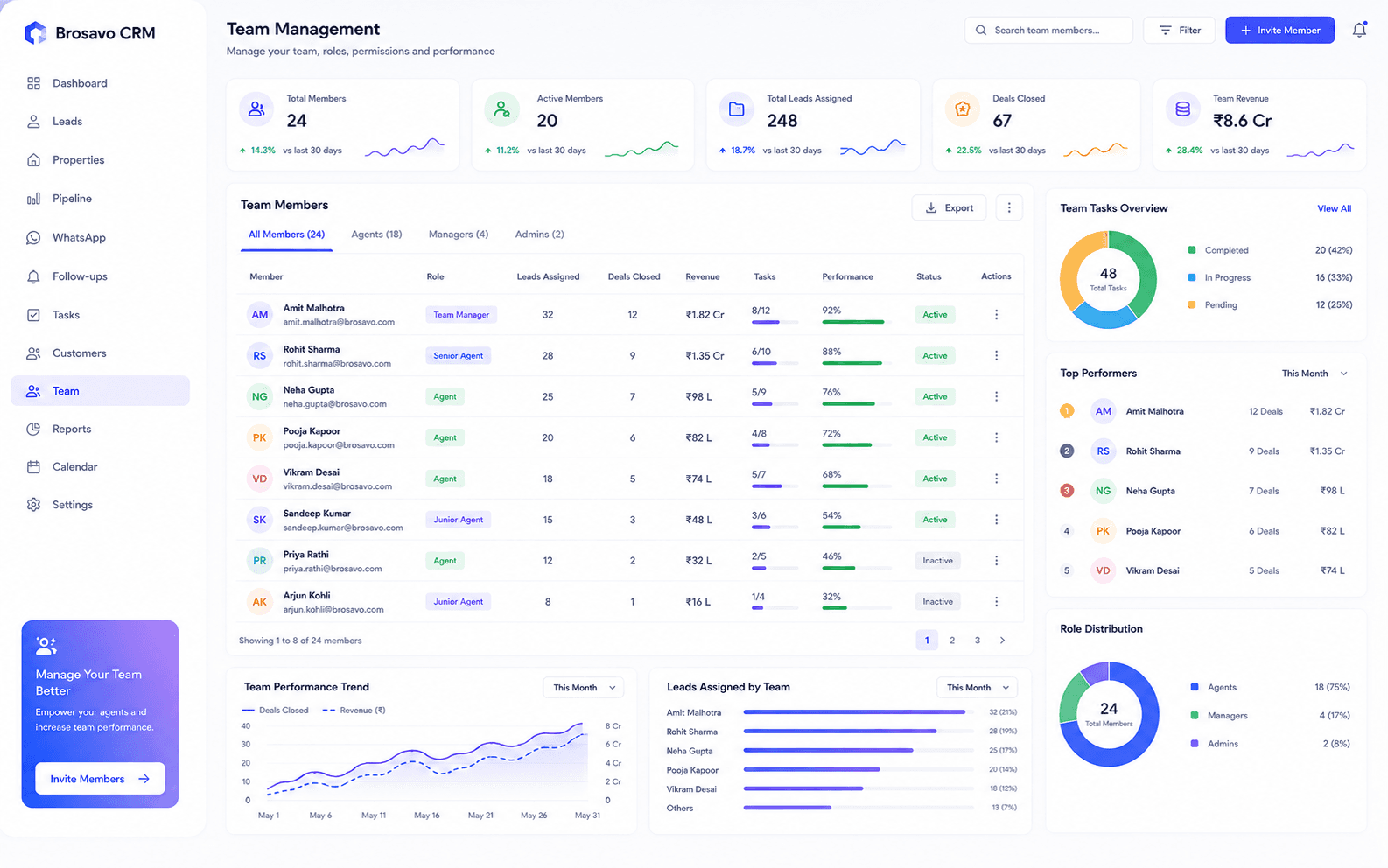This screenshot has width=1388, height=868.
Task: Click the Team Manager role badge
Action: pos(461,315)
